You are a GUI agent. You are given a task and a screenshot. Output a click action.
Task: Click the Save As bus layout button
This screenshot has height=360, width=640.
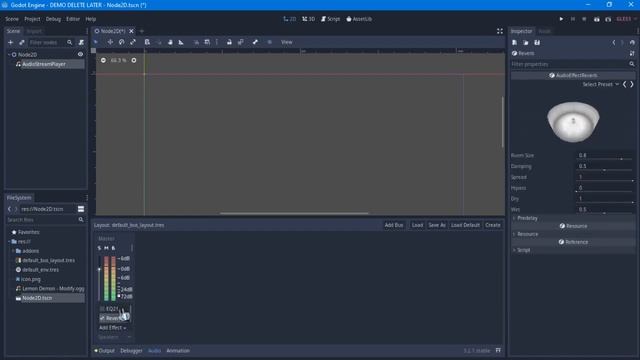(x=437, y=225)
